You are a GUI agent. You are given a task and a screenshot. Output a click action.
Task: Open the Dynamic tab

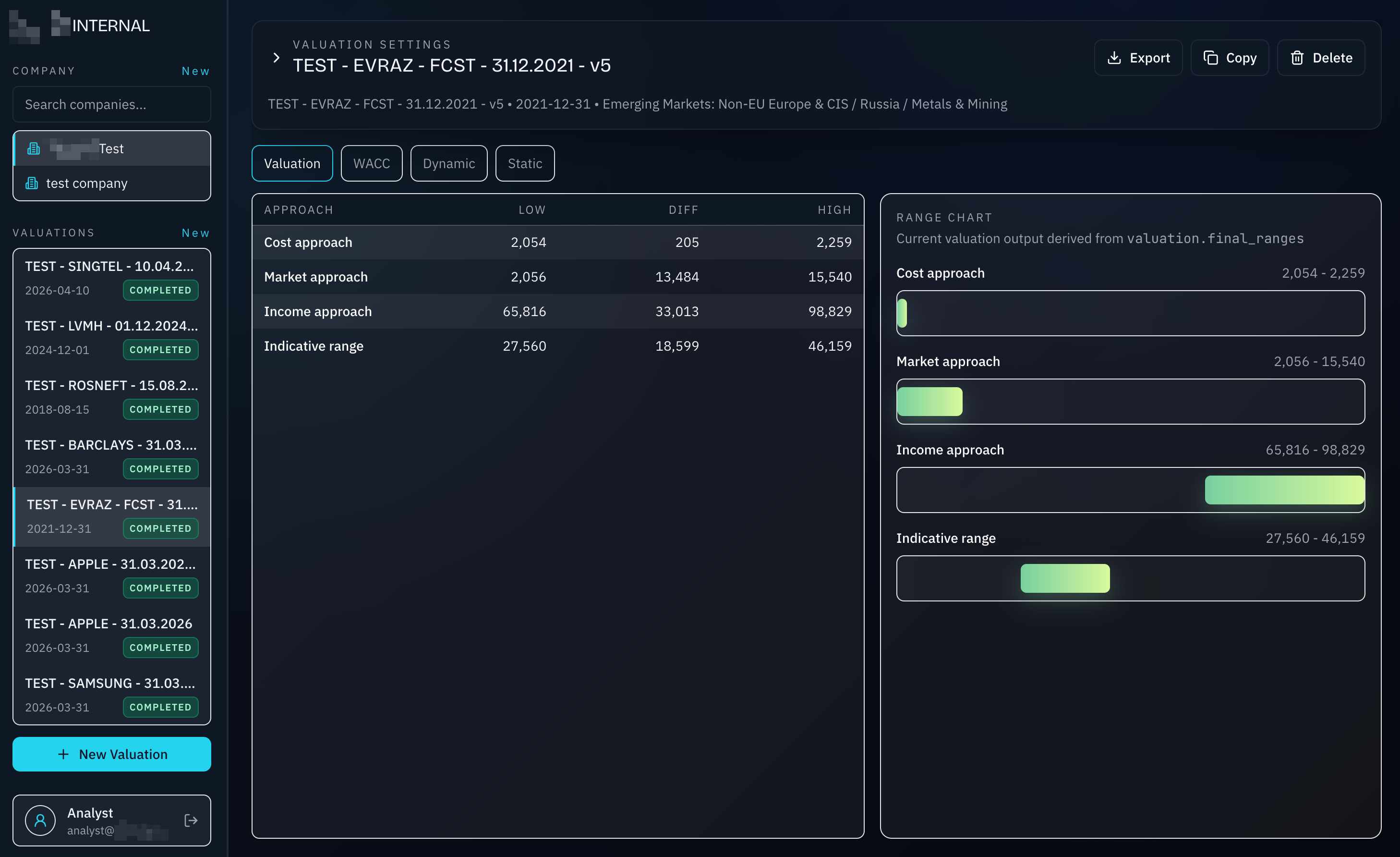(x=448, y=164)
